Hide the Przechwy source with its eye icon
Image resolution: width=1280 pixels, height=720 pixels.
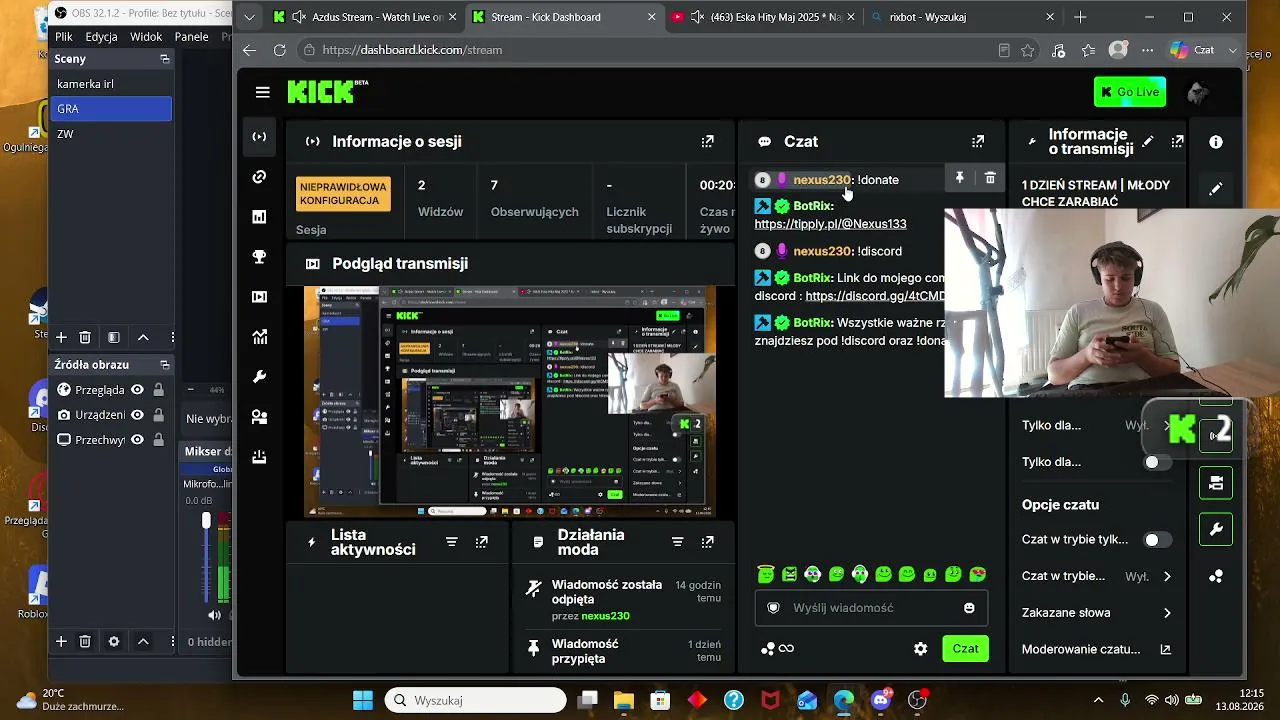point(138,440)
